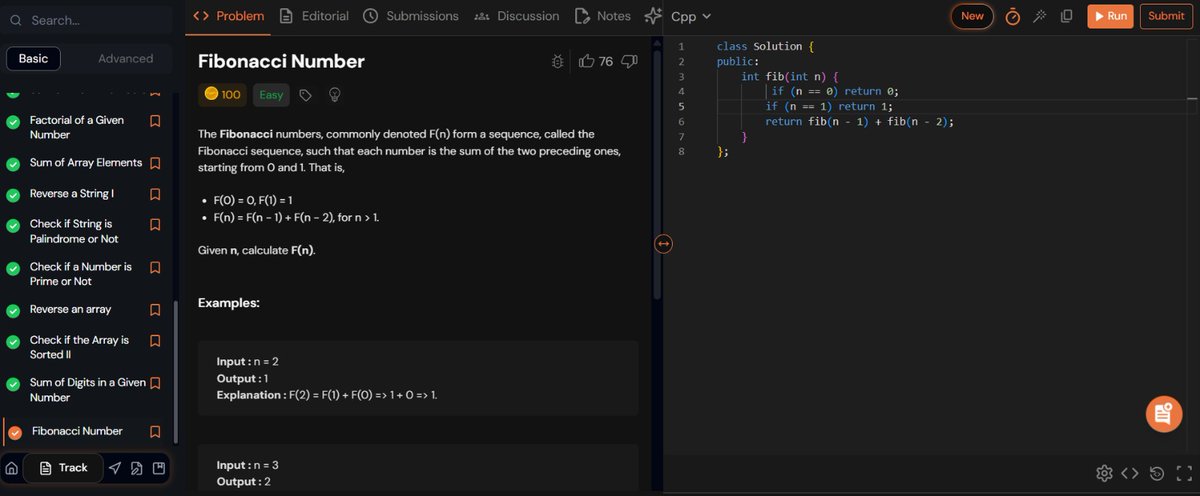Open Sum of Array Elements problem
The height and width of the screenshot is (496, 1200).
[86, 163]
